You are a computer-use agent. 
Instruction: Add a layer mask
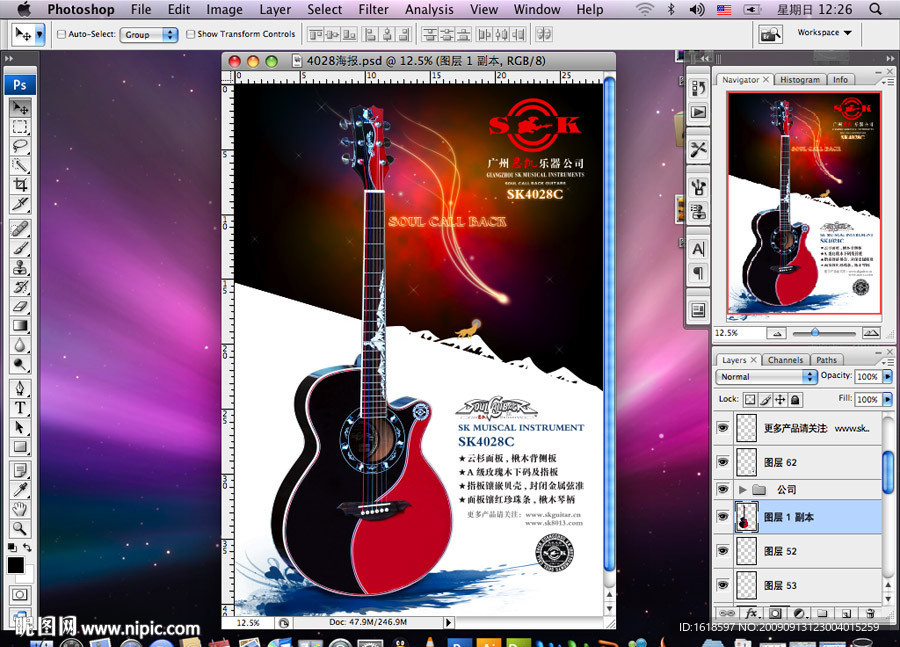(x=775, y=613)
